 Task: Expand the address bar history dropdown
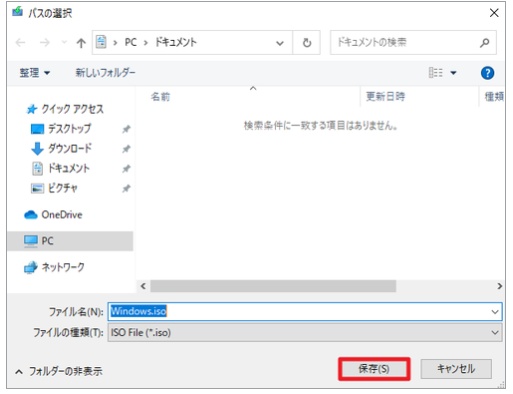click(280, 43)
